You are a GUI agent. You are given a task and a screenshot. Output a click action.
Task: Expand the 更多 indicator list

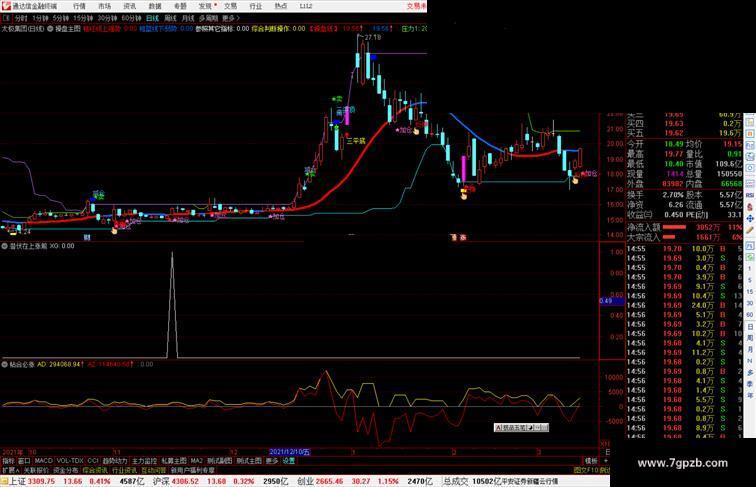[x=272, y=461]
